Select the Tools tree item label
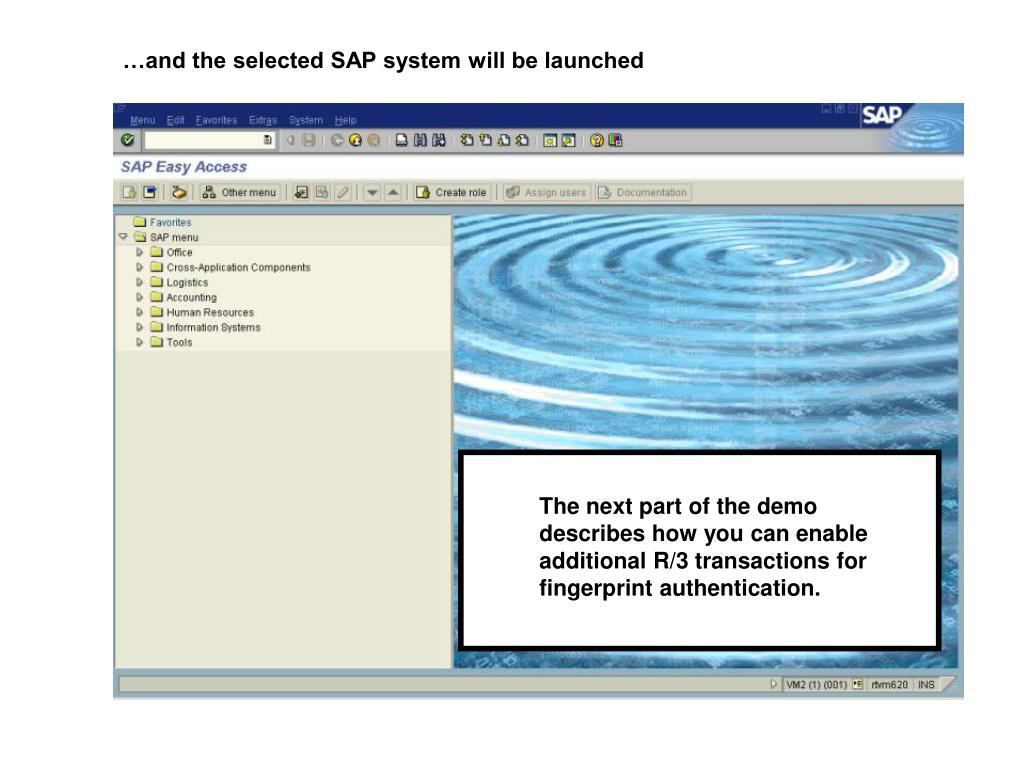This screenshot has width=1024, height=768. coord(179,342)
